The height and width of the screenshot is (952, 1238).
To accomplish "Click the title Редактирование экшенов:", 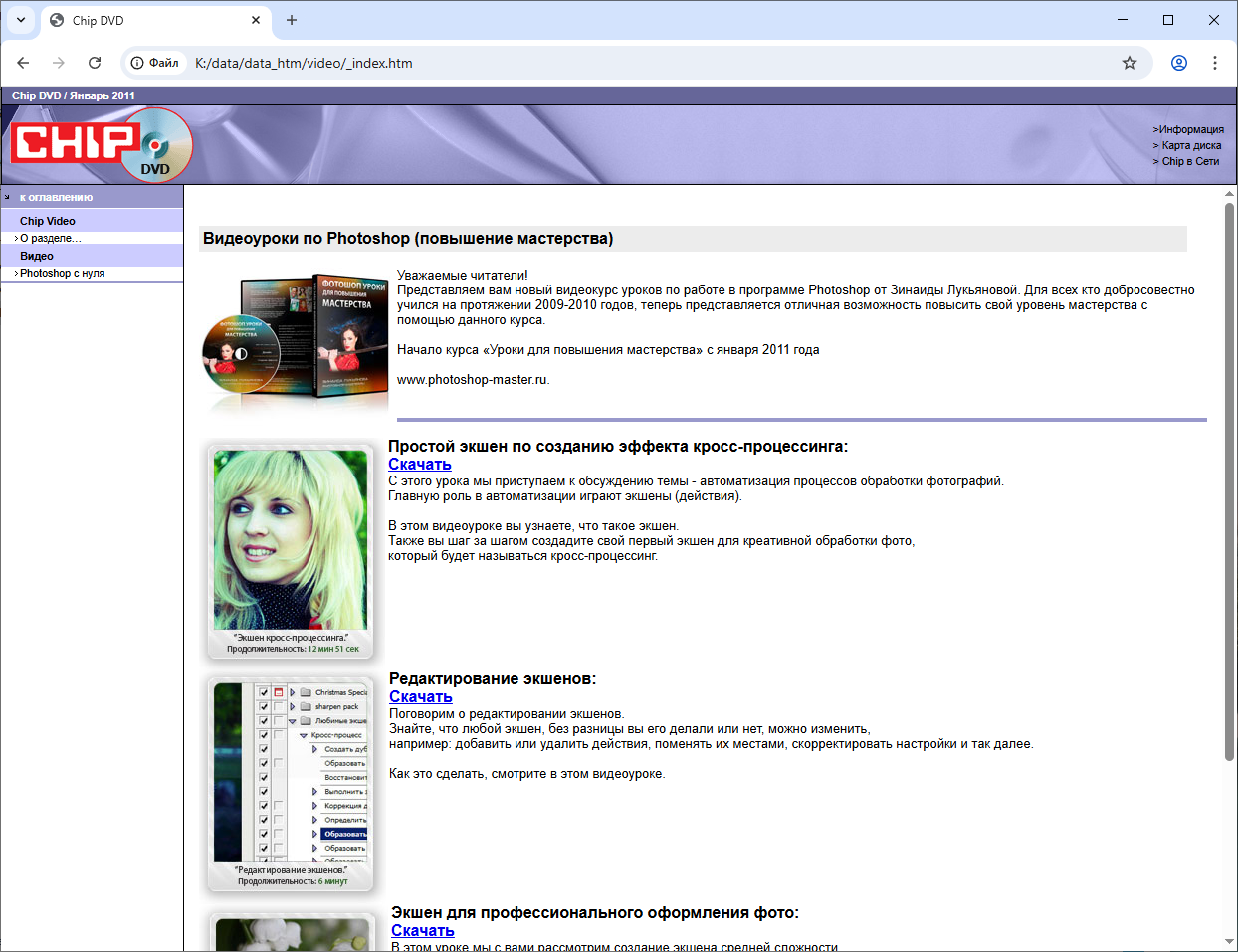I will [x=493, y=679].
